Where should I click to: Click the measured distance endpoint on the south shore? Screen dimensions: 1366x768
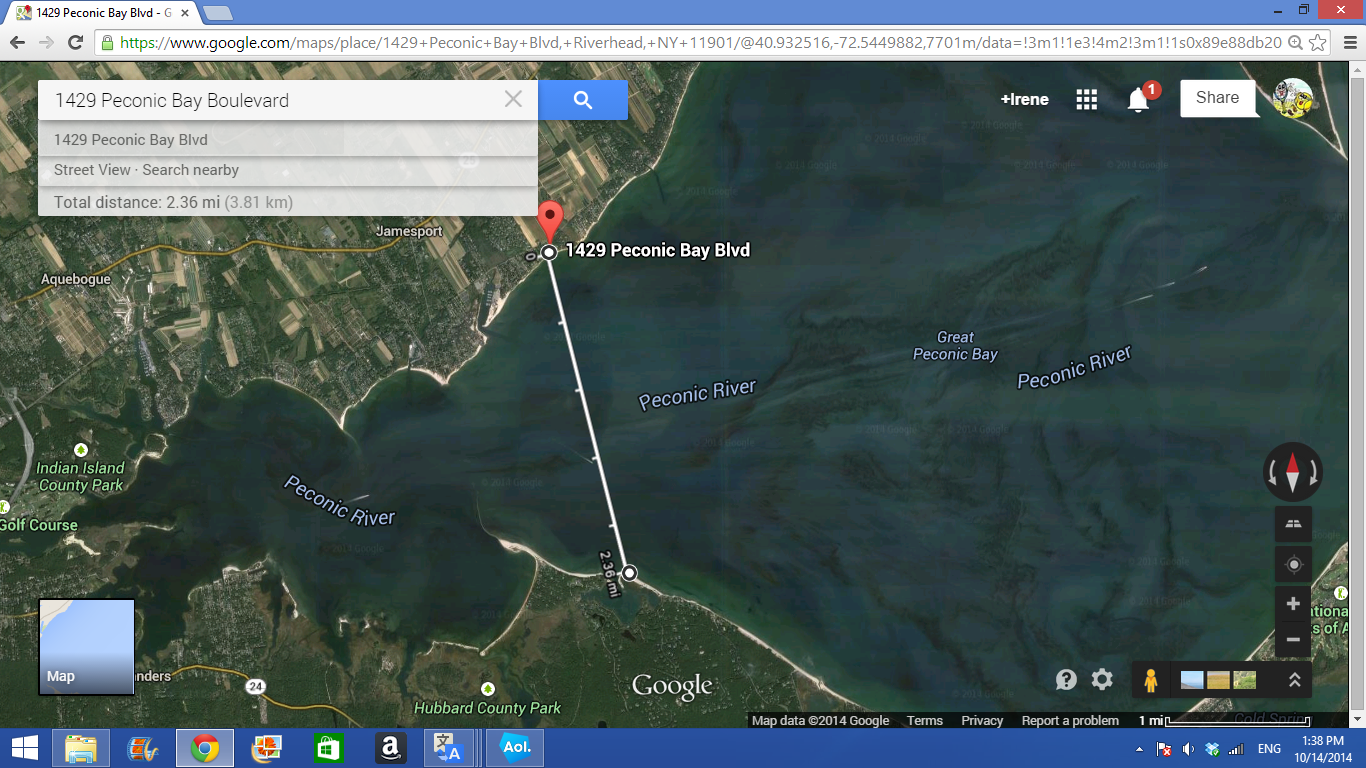(629, 573)
